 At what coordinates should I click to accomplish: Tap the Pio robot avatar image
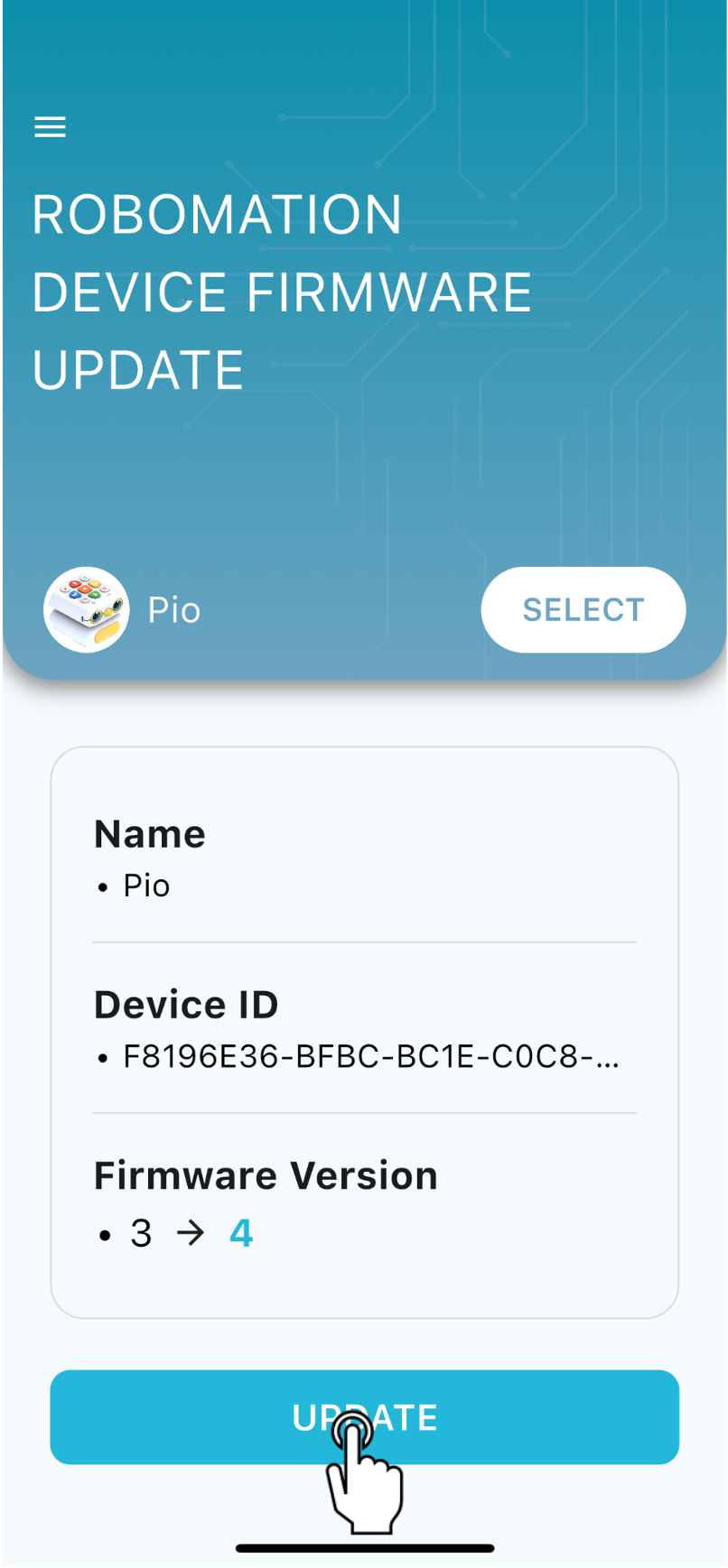(87, 610)
